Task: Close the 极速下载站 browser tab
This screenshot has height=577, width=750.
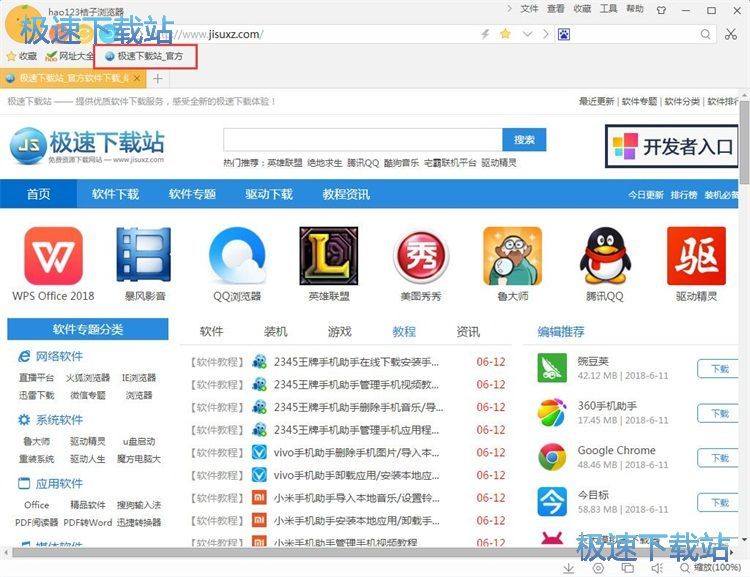Action: [137, 78]
